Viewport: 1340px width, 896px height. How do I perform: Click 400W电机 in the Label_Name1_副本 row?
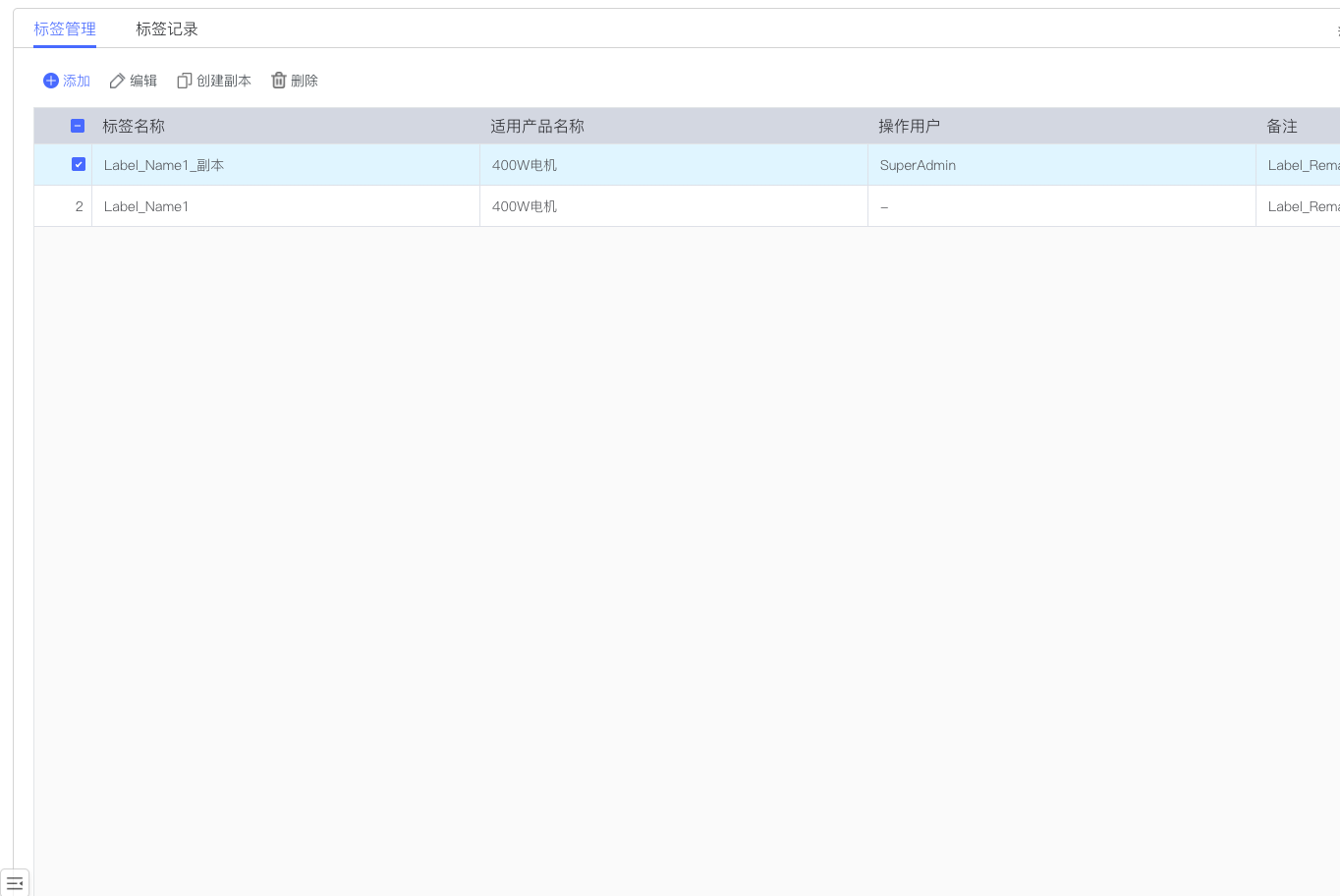525,165
